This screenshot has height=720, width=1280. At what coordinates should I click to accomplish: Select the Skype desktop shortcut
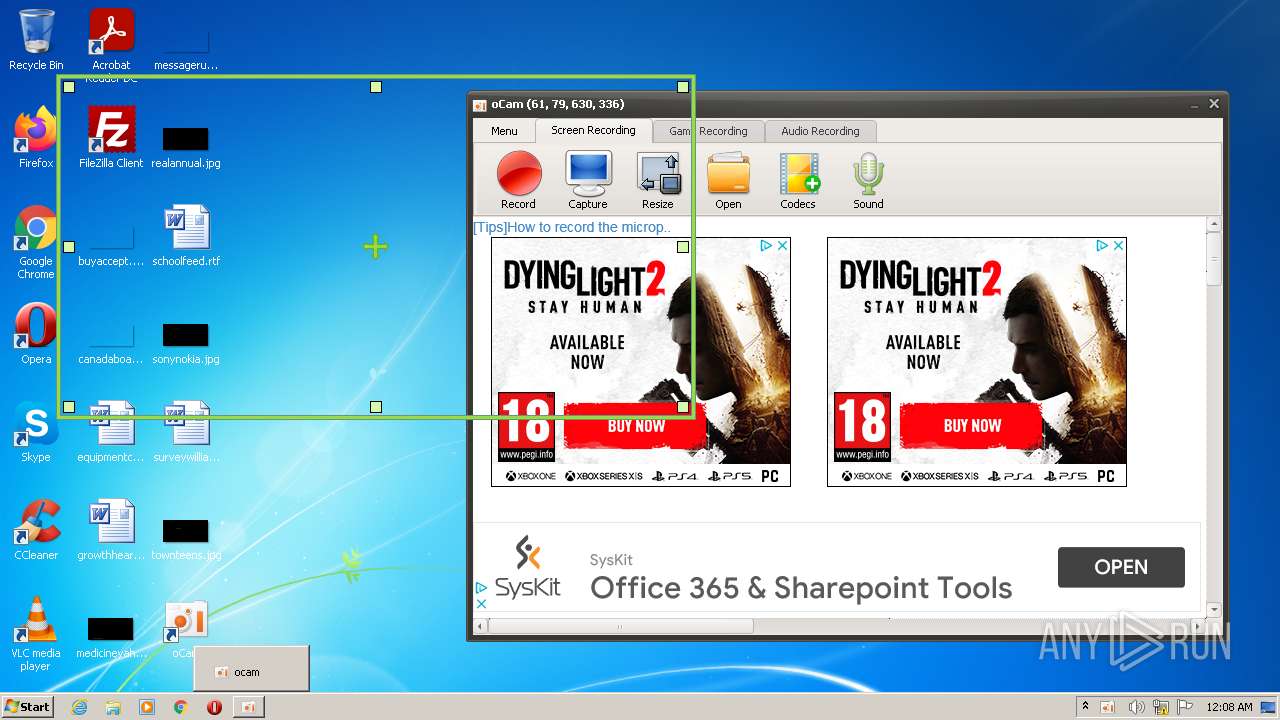pos(36,432)
